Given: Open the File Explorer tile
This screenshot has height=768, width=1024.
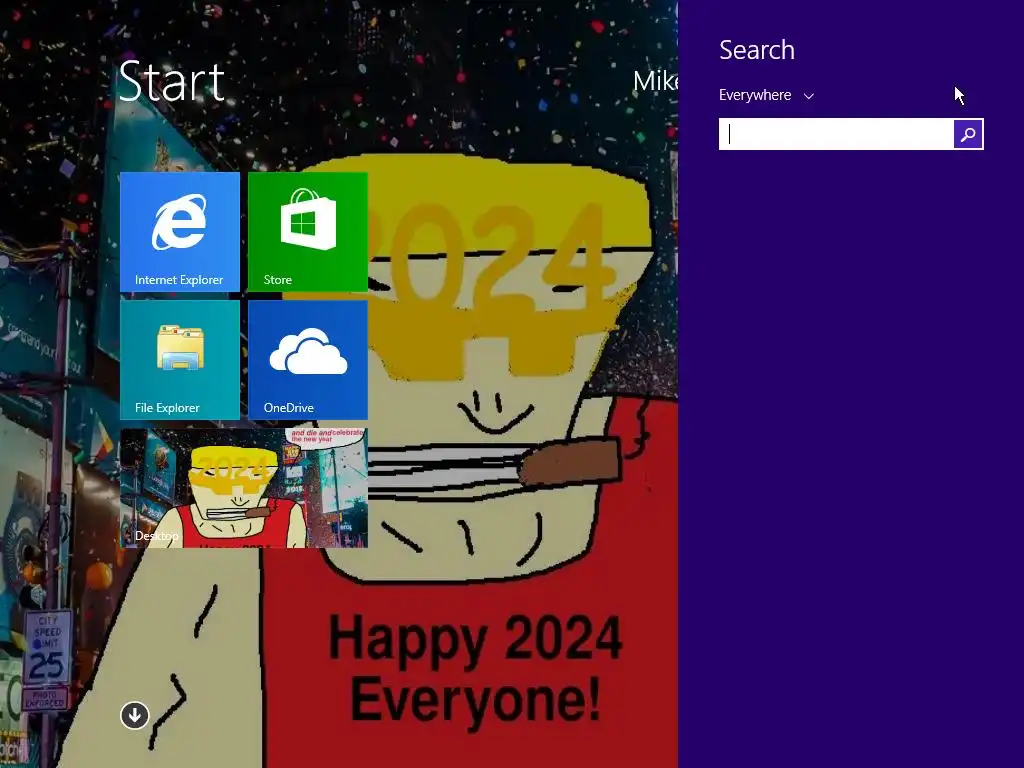Looking at the screenshot, I should tap(180, 360).
